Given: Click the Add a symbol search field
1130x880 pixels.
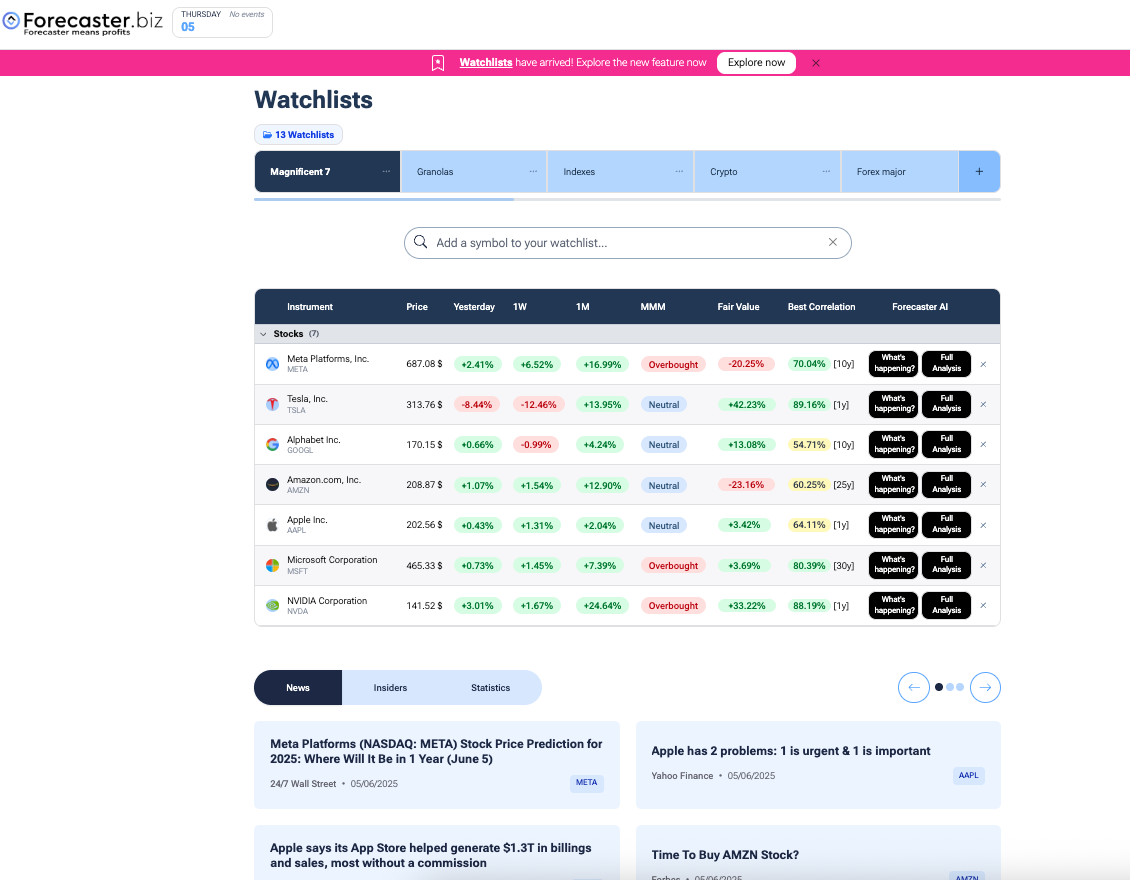Looking at the screenshot, I should [x=620, y=243].
